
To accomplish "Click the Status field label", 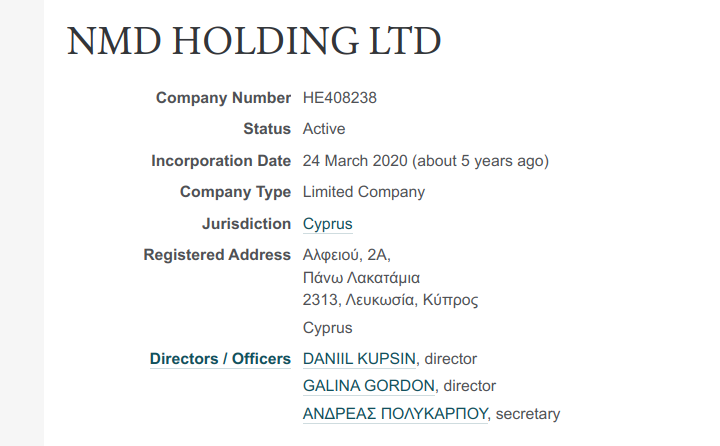I will point(267,129).
